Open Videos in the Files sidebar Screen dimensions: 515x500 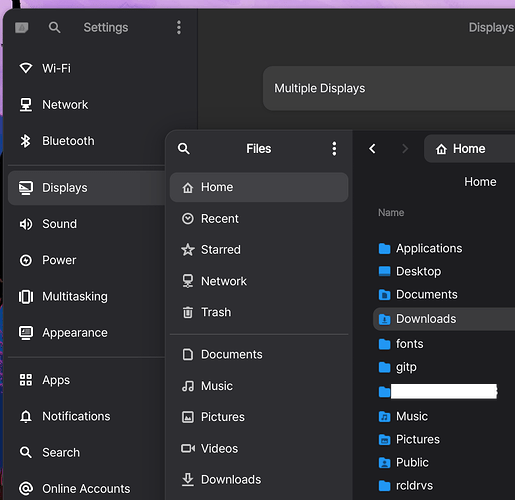(x=259, y=448)
